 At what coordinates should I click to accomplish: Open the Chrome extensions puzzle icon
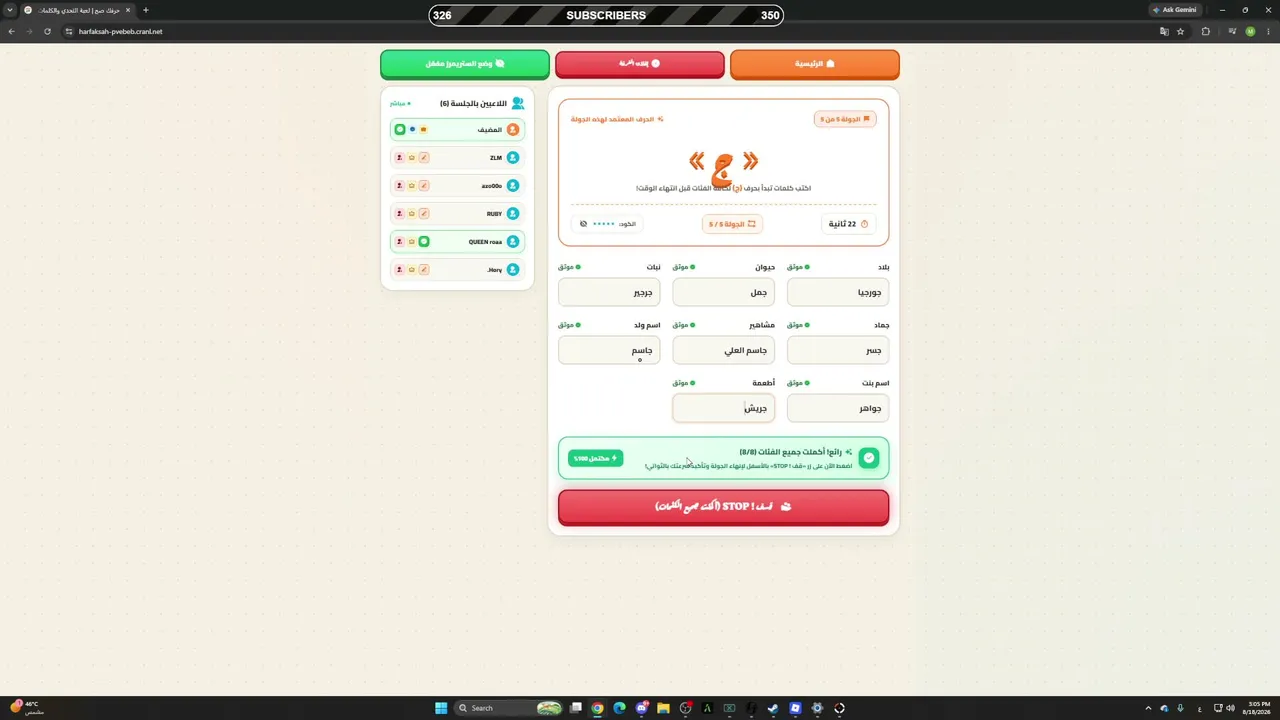coord(1206,31)
